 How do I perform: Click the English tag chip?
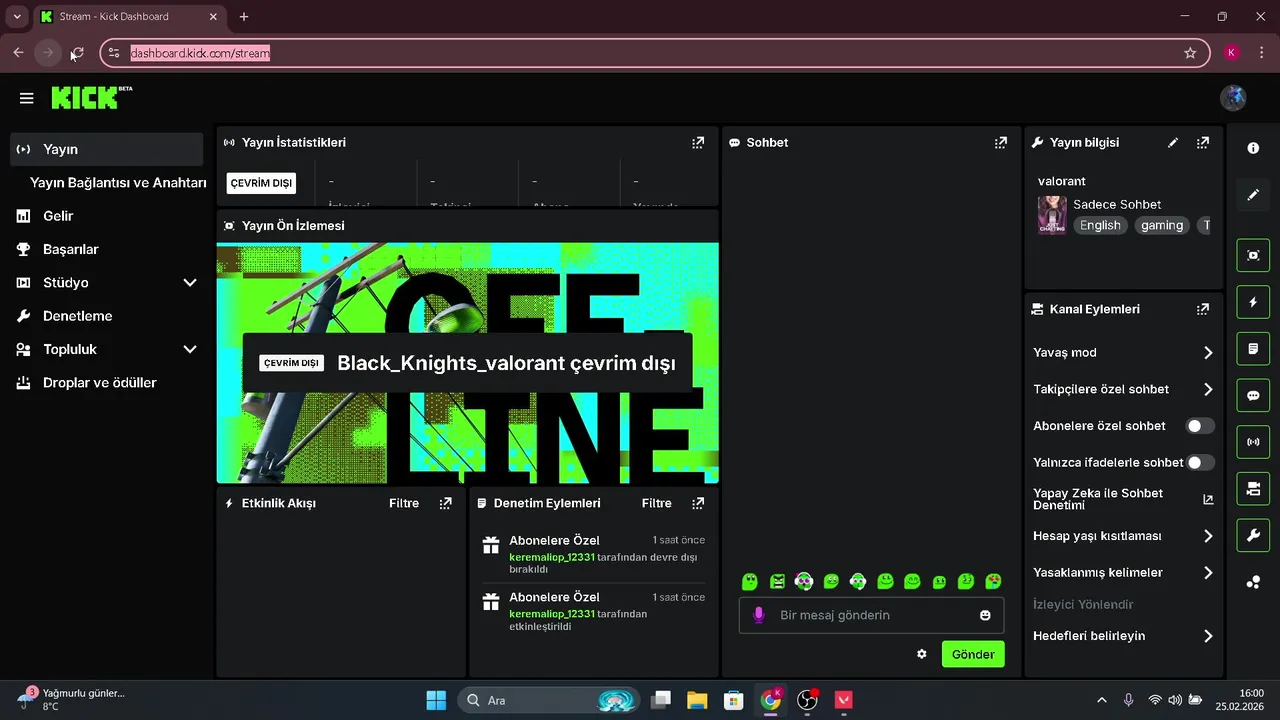coord(1100,225)
